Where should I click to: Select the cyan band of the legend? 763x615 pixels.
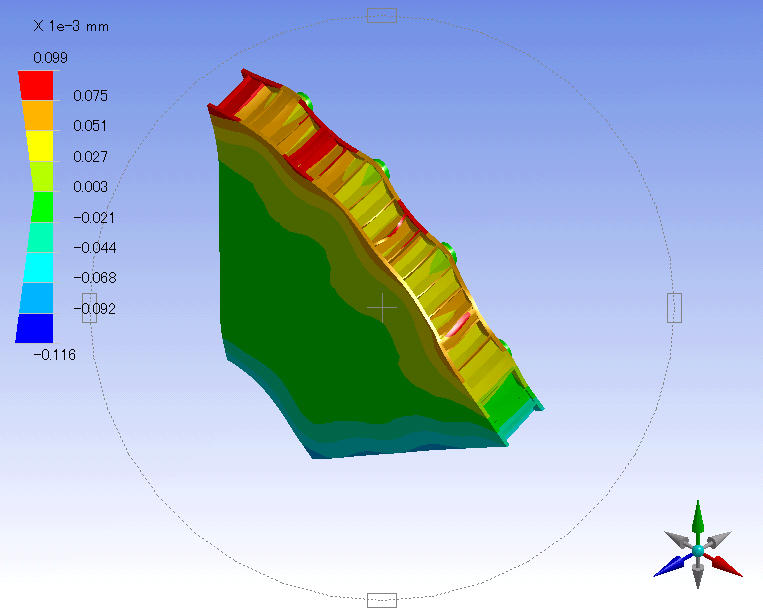[x=38, y=267]
